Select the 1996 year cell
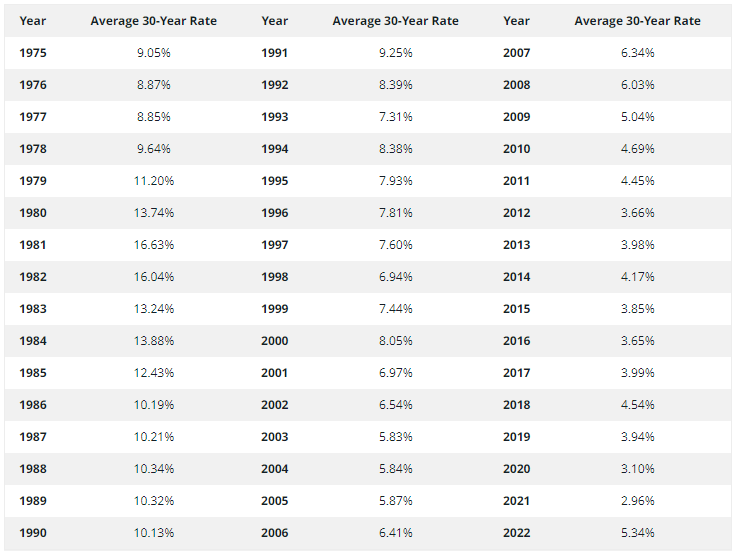This screenshot has height=558, width=736. click(x=274, y=213)
